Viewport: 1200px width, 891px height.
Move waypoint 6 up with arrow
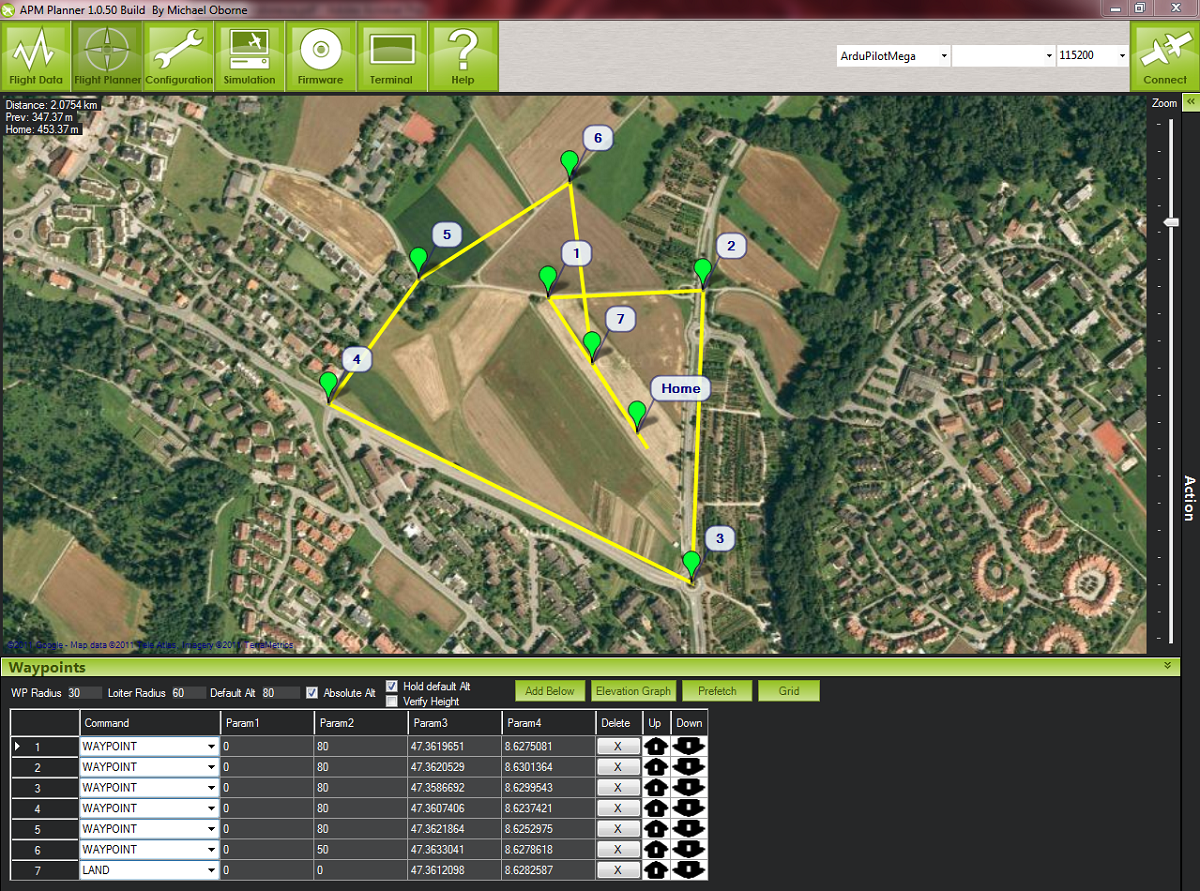pyautogui.click(x=656, y=849)
